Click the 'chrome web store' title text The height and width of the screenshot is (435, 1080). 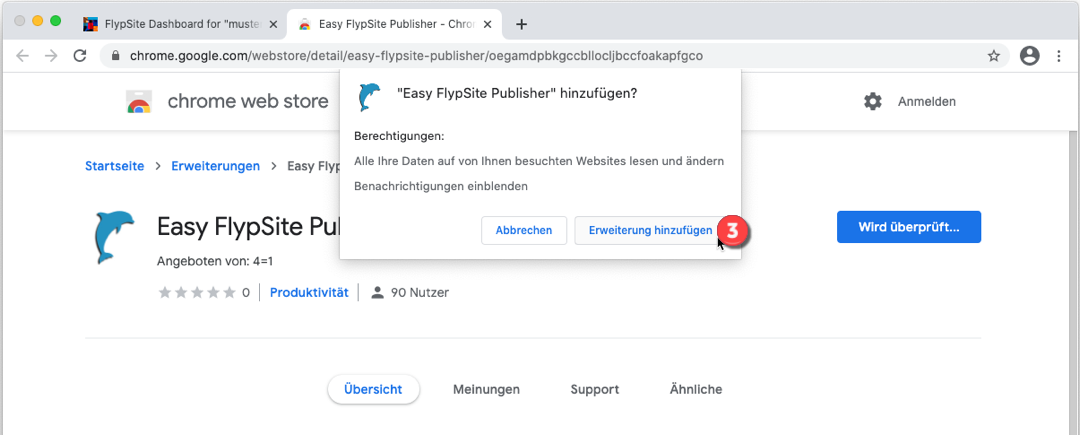(x=248, y=102)
